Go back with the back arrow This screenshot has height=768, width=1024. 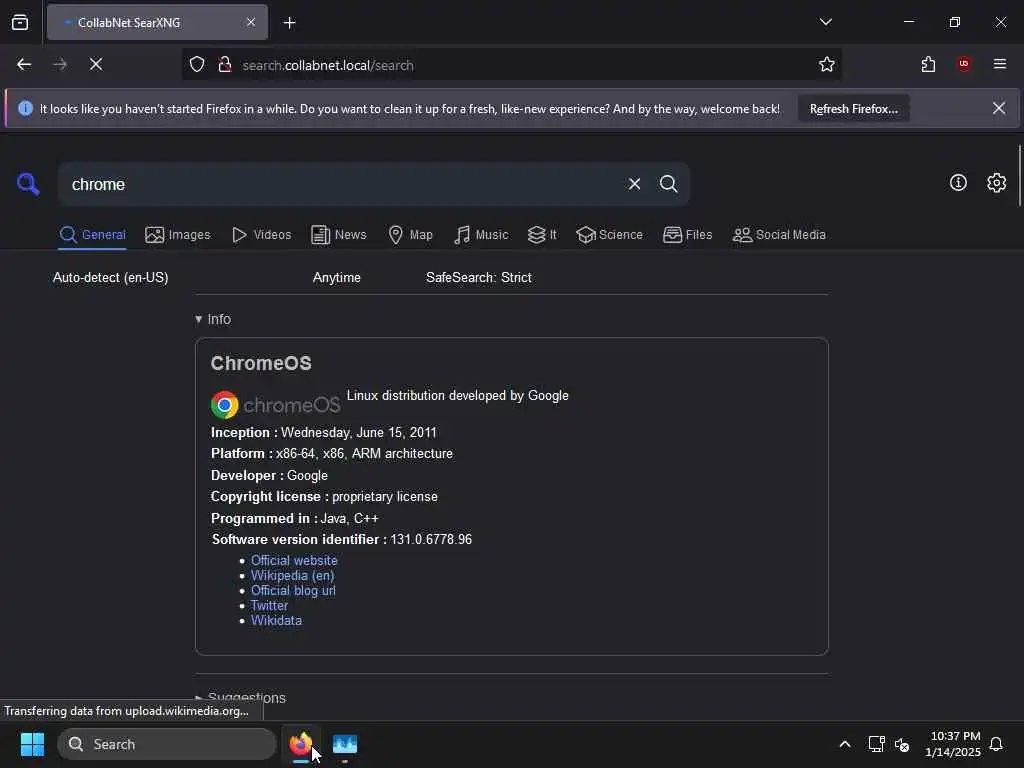[x=24, y=64]
